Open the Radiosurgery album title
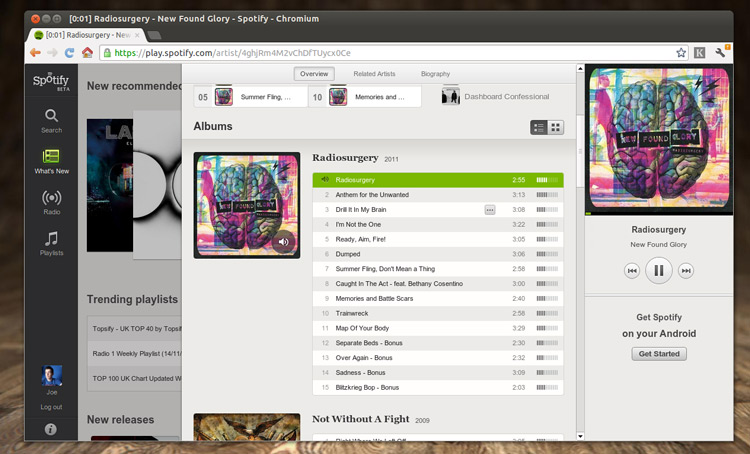 click(345, 158)
